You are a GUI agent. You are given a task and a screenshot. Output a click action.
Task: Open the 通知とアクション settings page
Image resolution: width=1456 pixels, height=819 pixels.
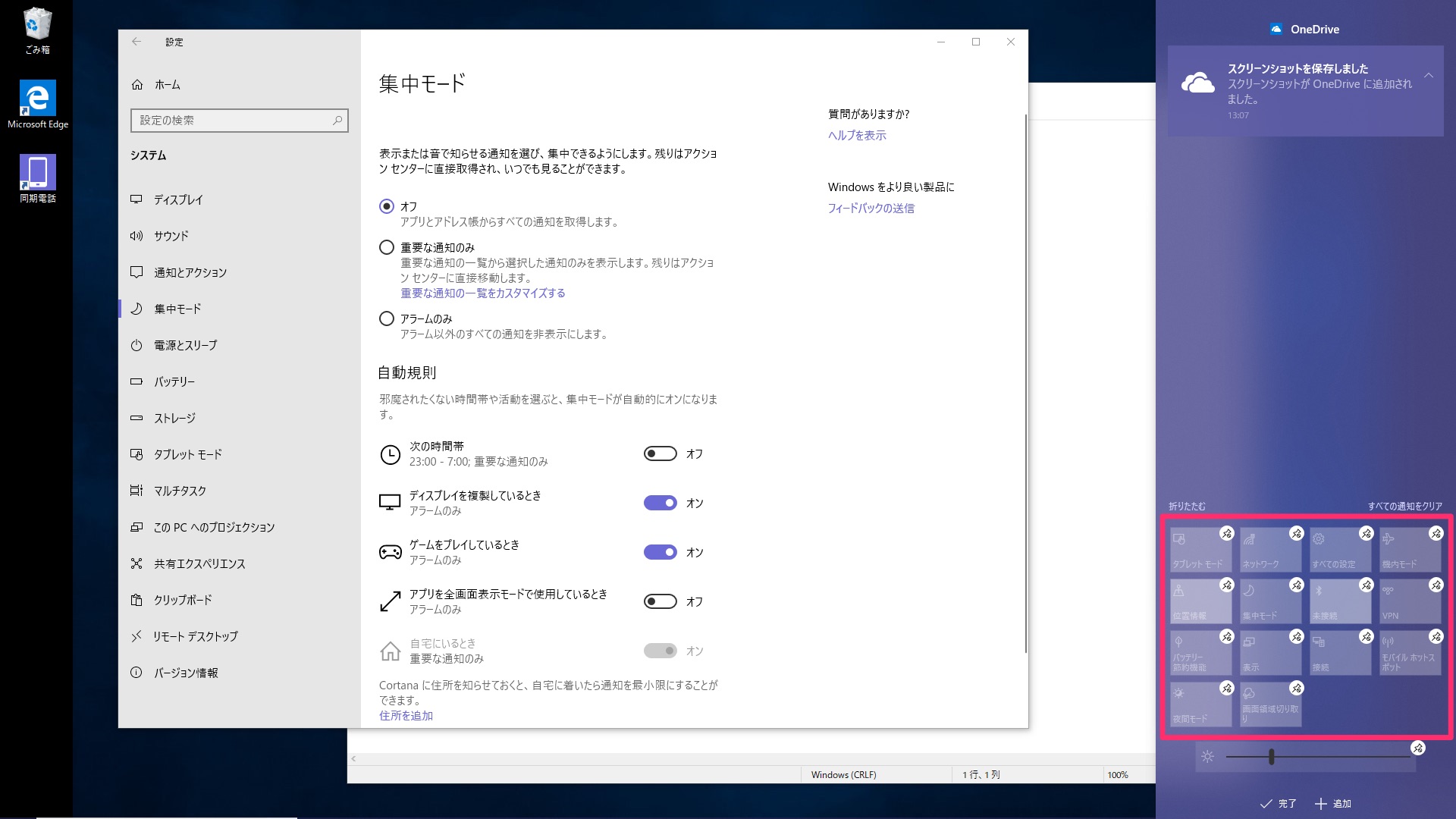(x=240, y=272)
